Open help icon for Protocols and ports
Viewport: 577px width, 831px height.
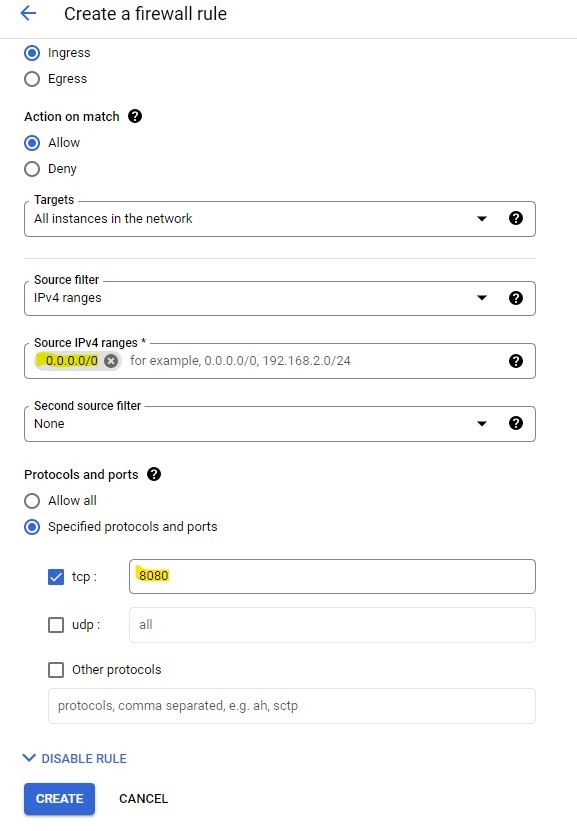154,474
